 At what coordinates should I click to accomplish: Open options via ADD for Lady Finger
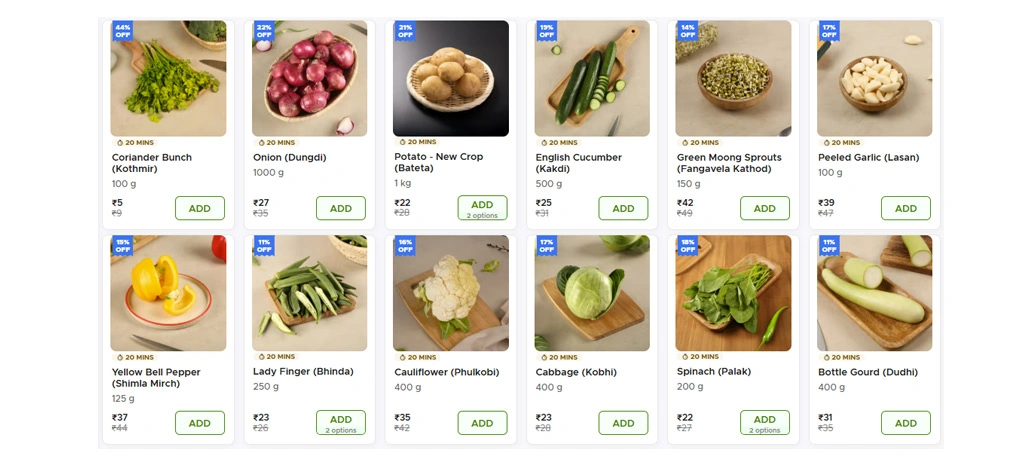tap(341, 423)
